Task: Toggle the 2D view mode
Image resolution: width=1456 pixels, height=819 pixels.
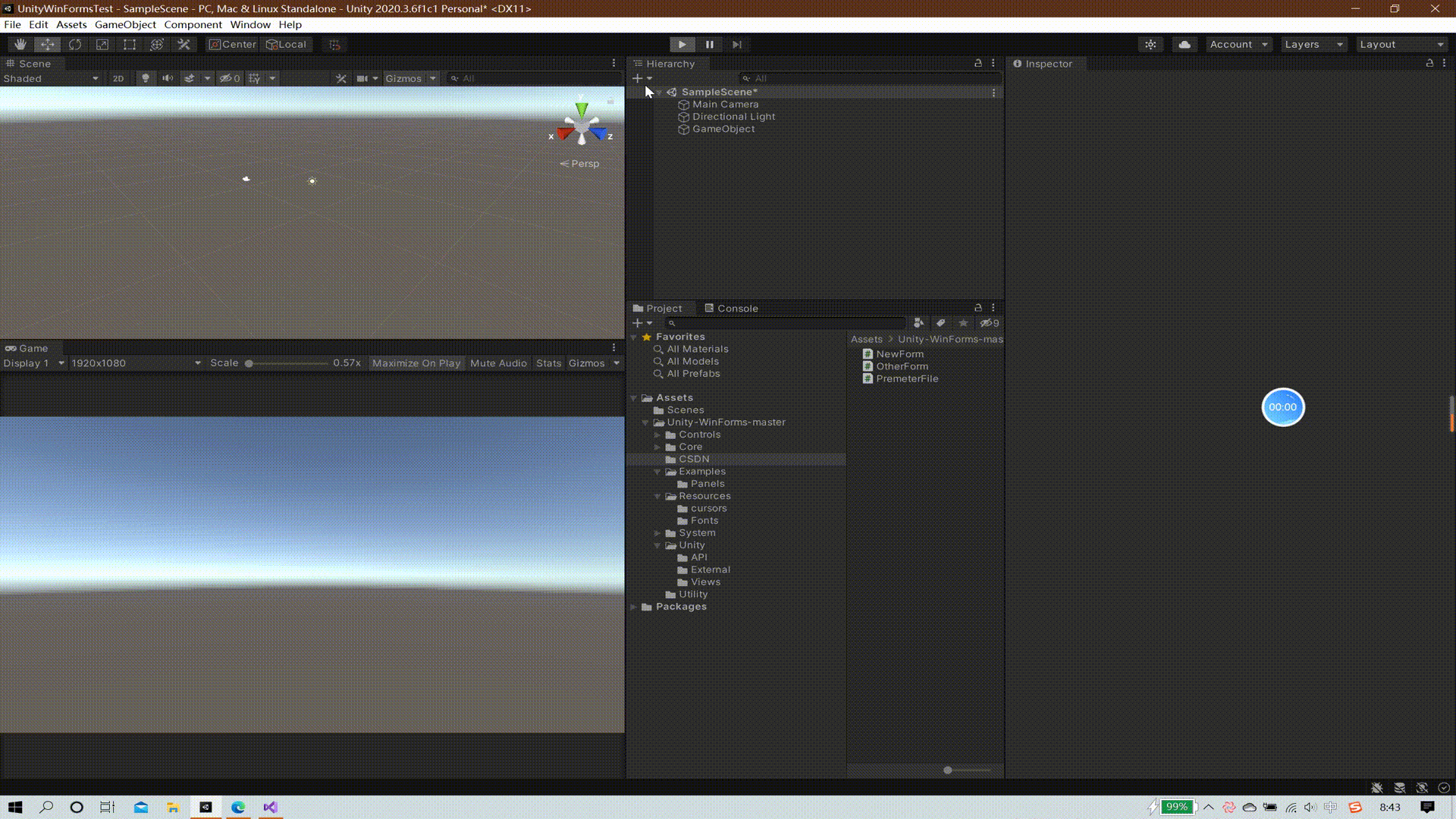Action: tap(118, 78)
